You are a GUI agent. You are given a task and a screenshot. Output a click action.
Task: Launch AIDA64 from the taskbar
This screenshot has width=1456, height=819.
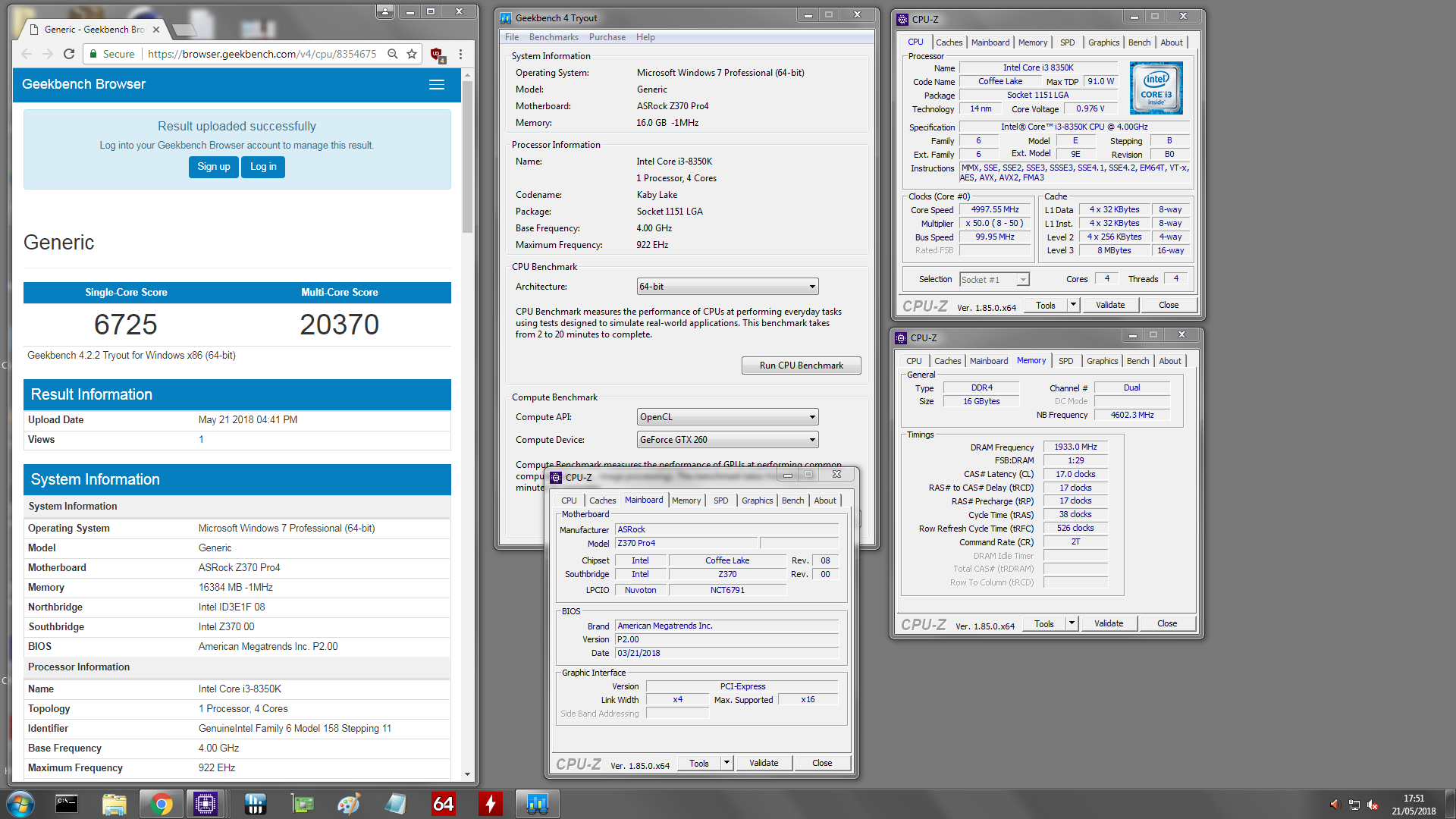pyautogui.click(x=443, y=804)
